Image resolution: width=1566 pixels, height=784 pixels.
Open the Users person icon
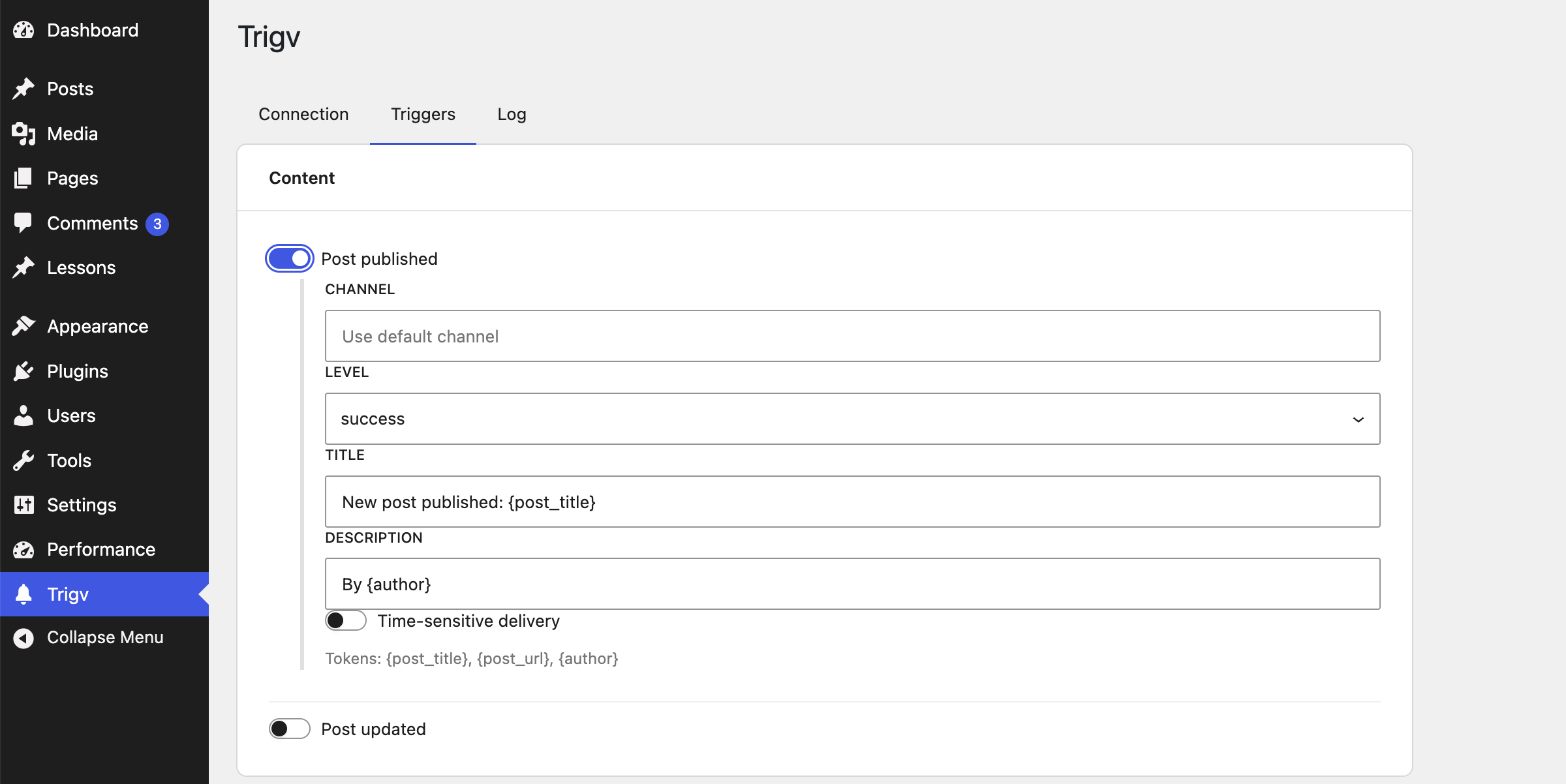tap(23, 415)
